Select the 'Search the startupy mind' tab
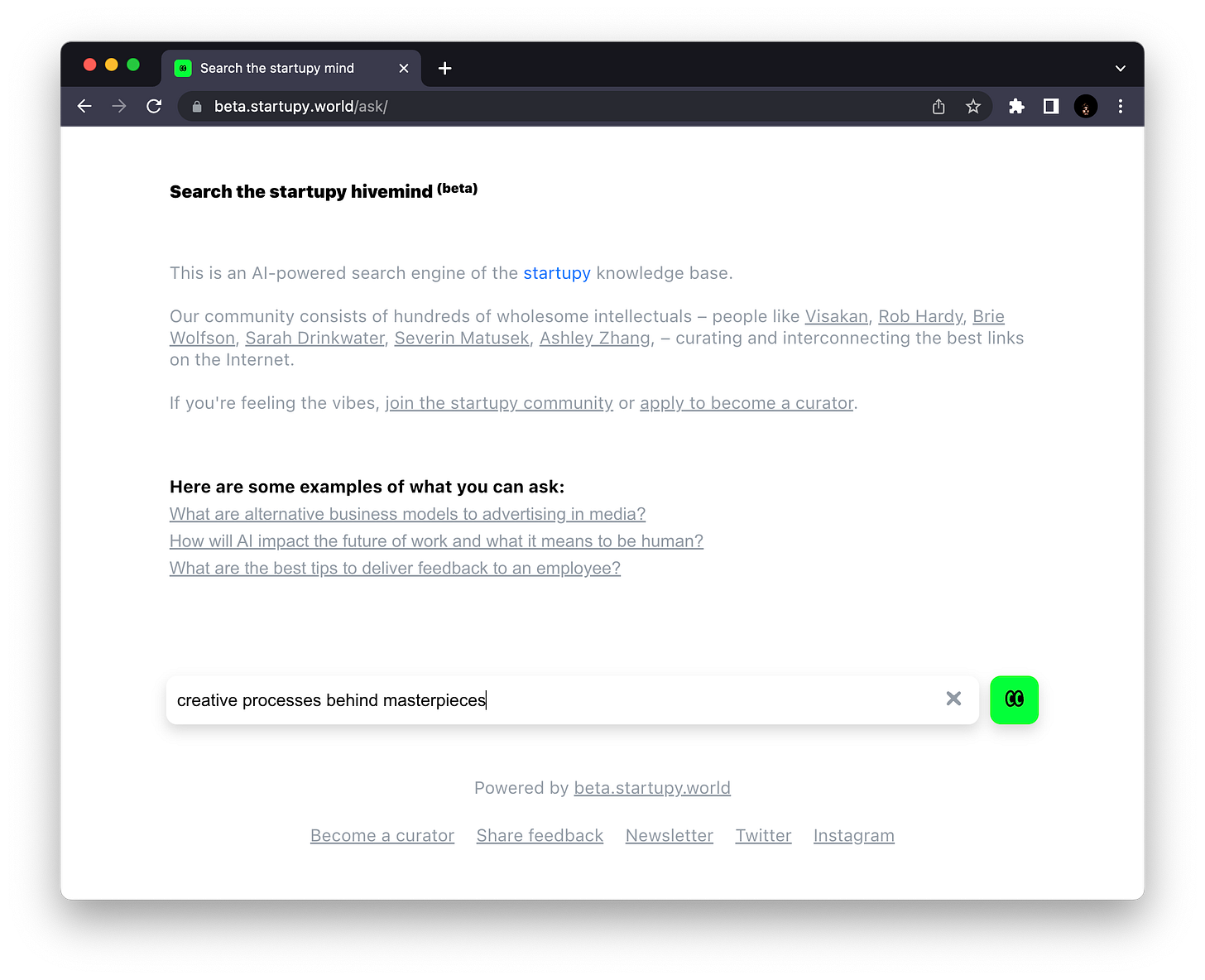The image size is (1205, 980). click(291, 68)
